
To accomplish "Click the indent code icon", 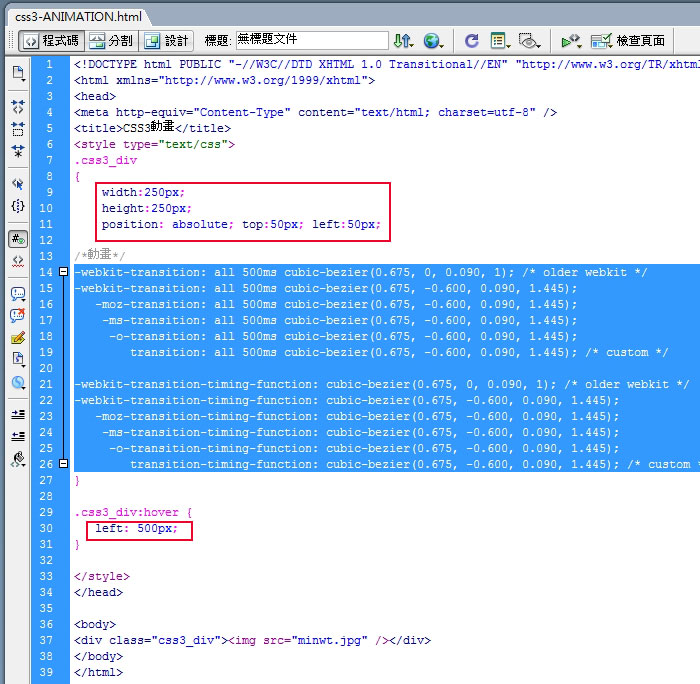I will [x=18, y=414].
